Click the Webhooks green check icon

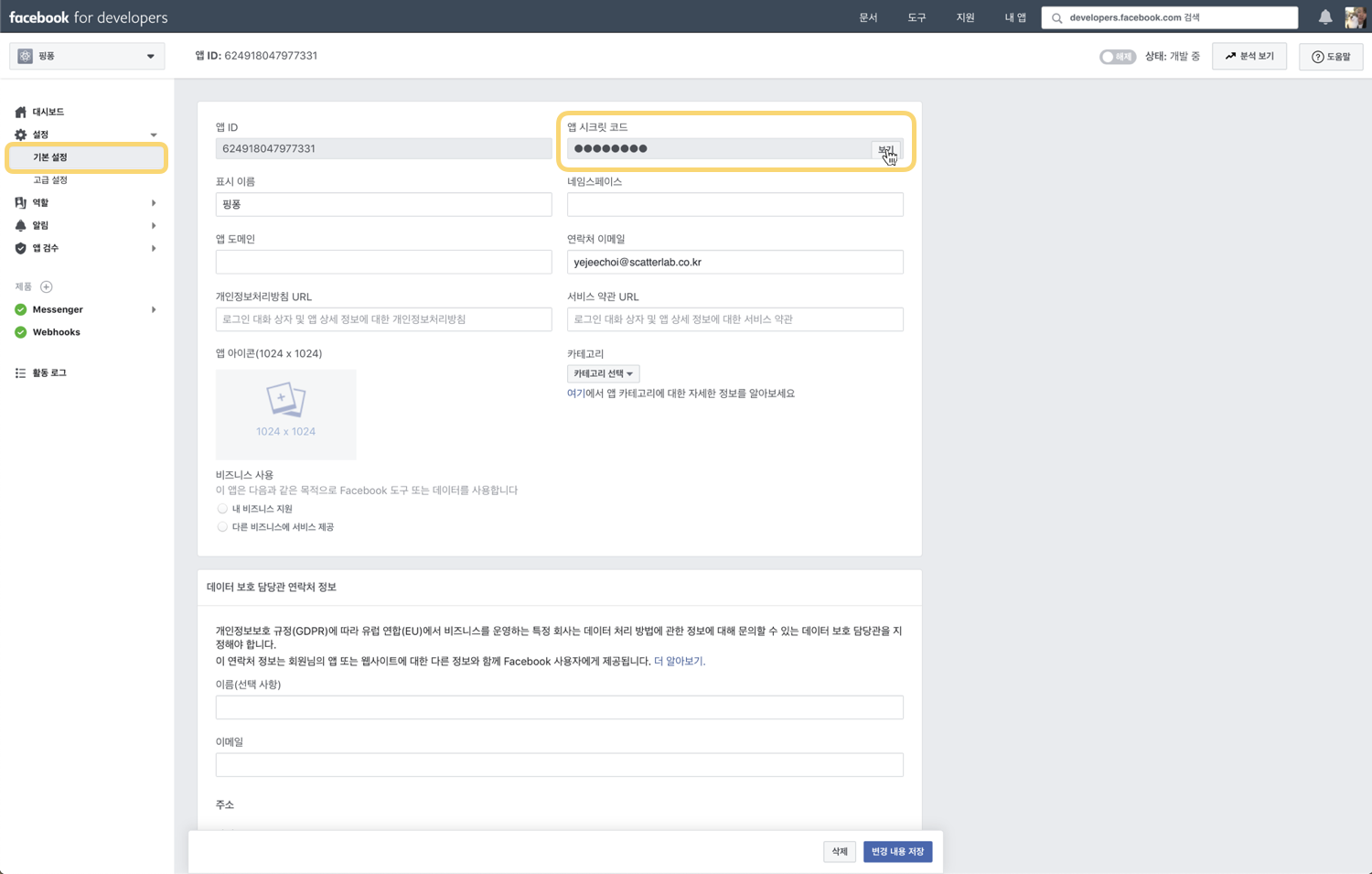tap(20, 332)
